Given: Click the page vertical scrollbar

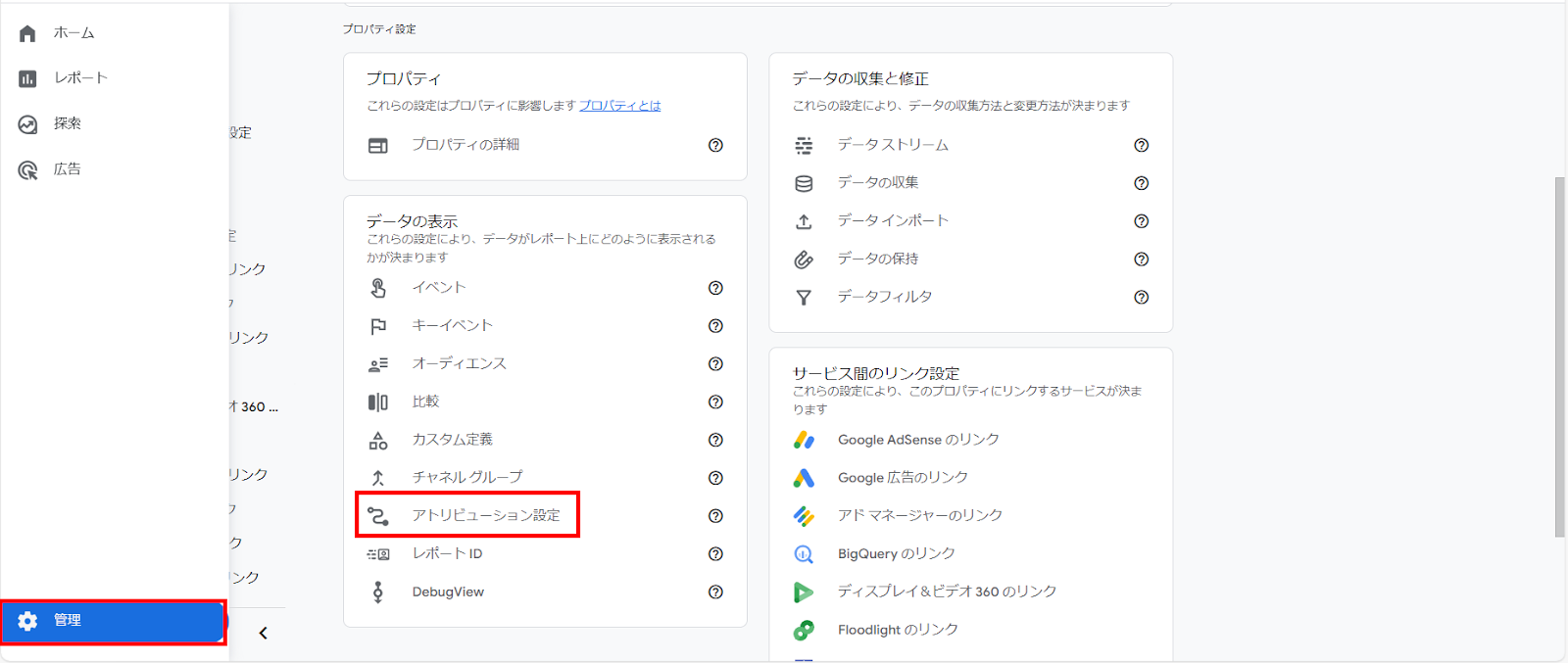Looking at the screenshot, I should (x=1559, y=356).
